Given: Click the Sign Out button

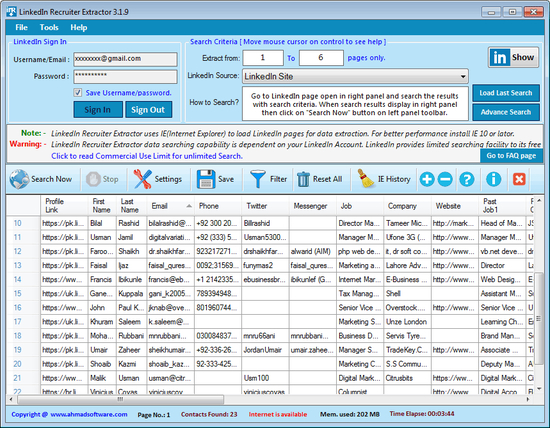Looking at the screenshot, I should tap(148, 110).
